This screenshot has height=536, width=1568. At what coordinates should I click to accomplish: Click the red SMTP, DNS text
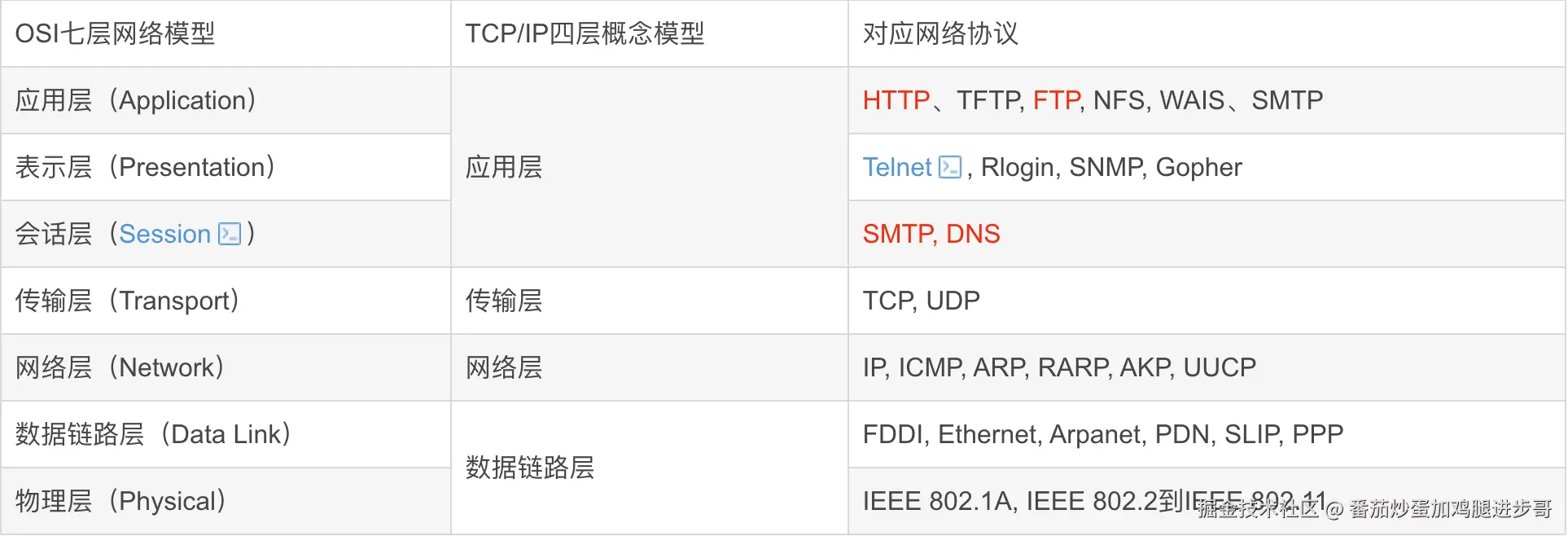coord(931,234)
